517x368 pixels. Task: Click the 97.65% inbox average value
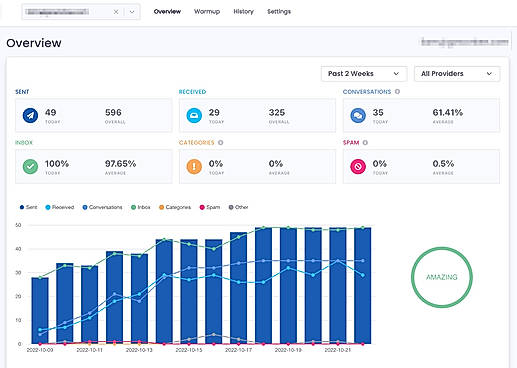coord(120,164)
